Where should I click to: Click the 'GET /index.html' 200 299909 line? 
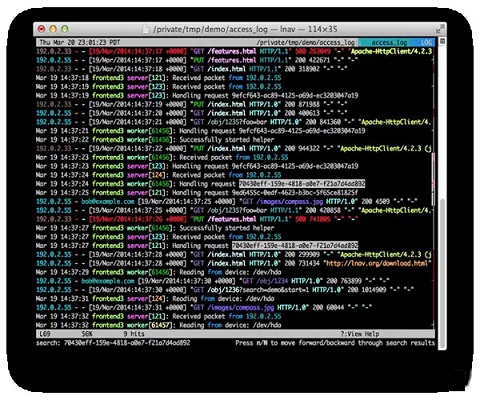point(234,254)
